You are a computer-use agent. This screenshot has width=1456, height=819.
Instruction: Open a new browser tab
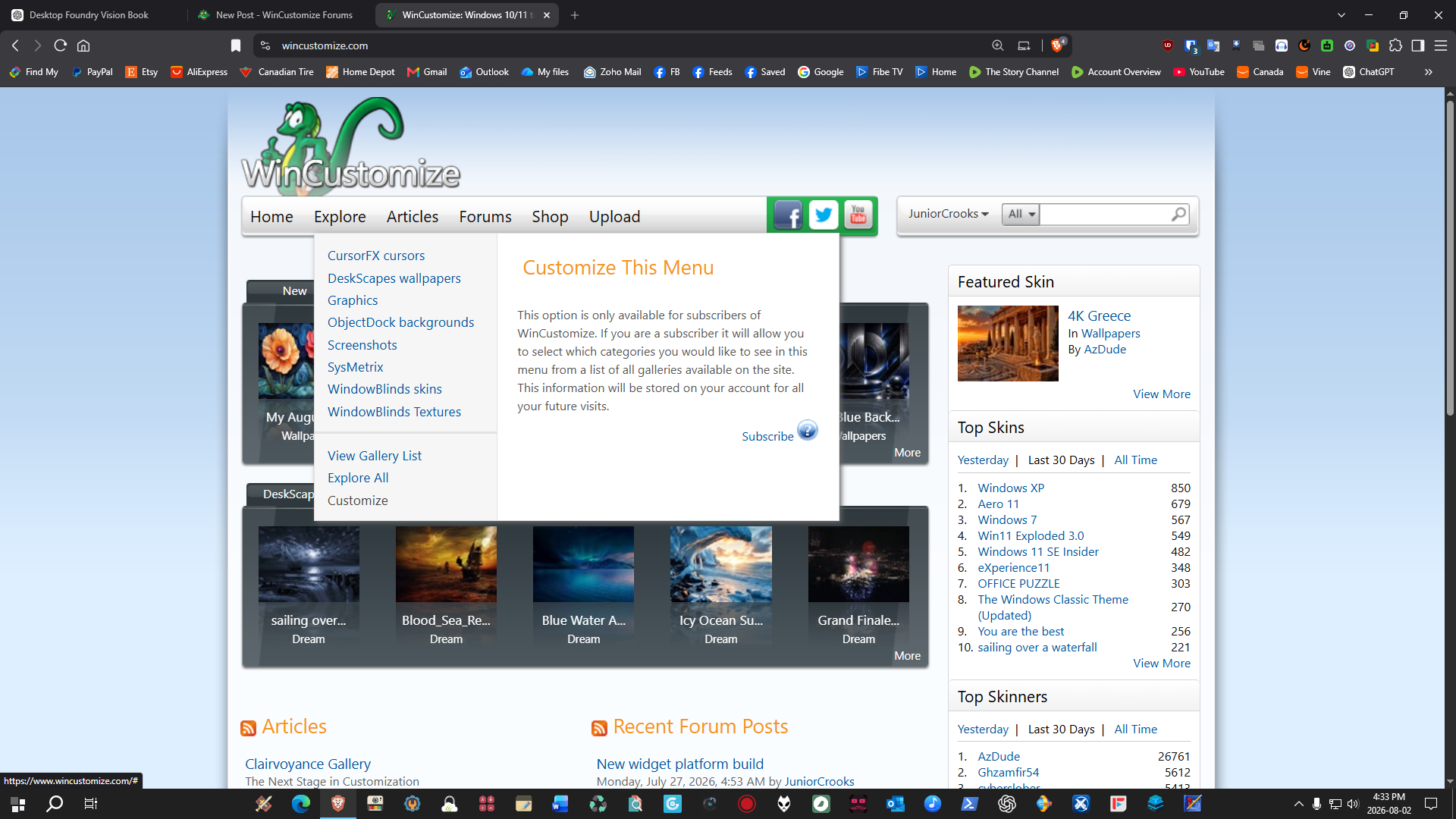[x=575, y=15]
